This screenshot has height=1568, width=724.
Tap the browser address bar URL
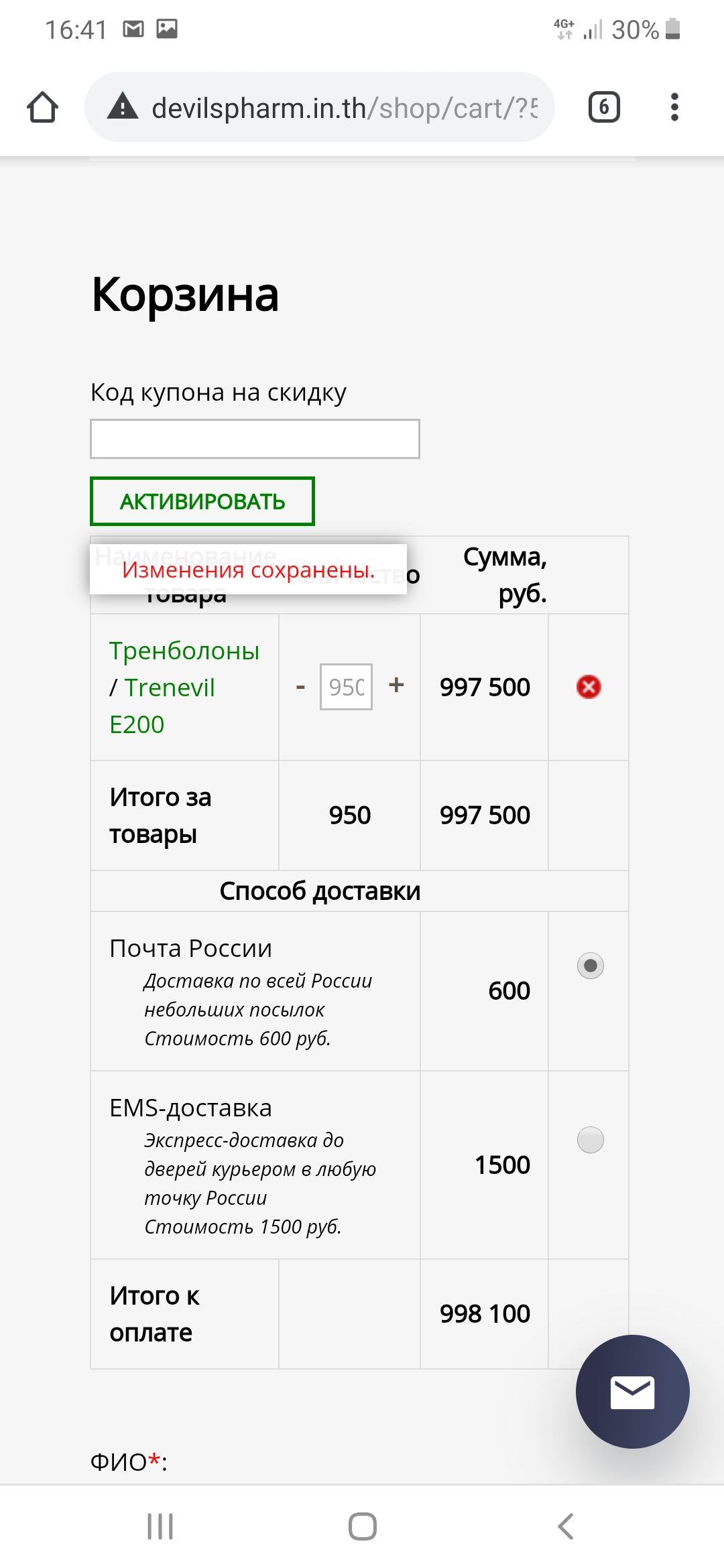pyautogui.click(x=345, y=108)
